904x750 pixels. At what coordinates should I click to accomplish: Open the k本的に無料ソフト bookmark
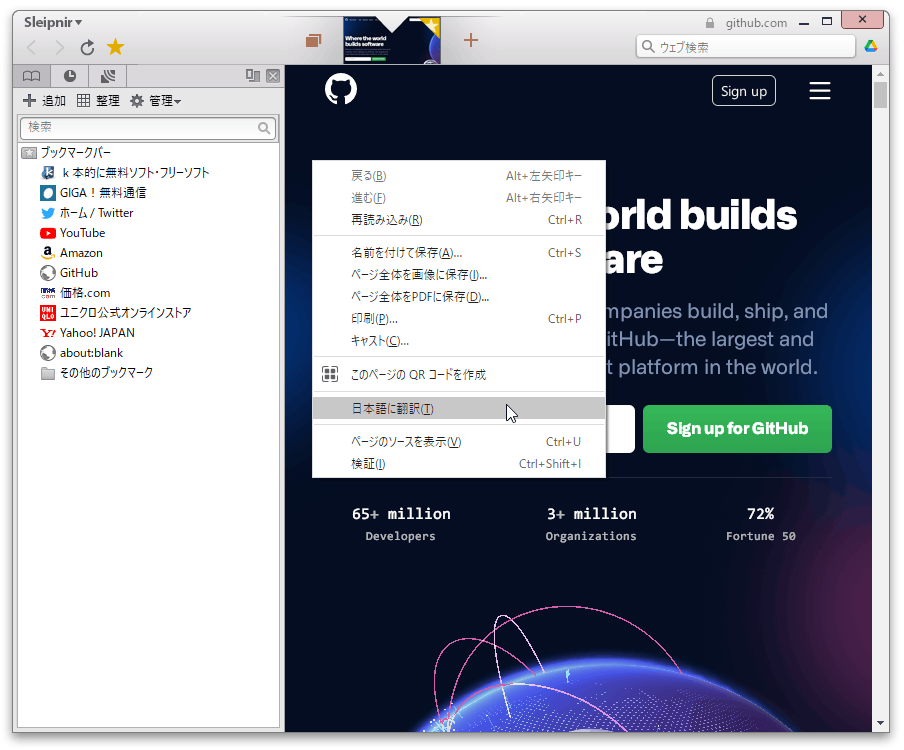click(125, 173)
